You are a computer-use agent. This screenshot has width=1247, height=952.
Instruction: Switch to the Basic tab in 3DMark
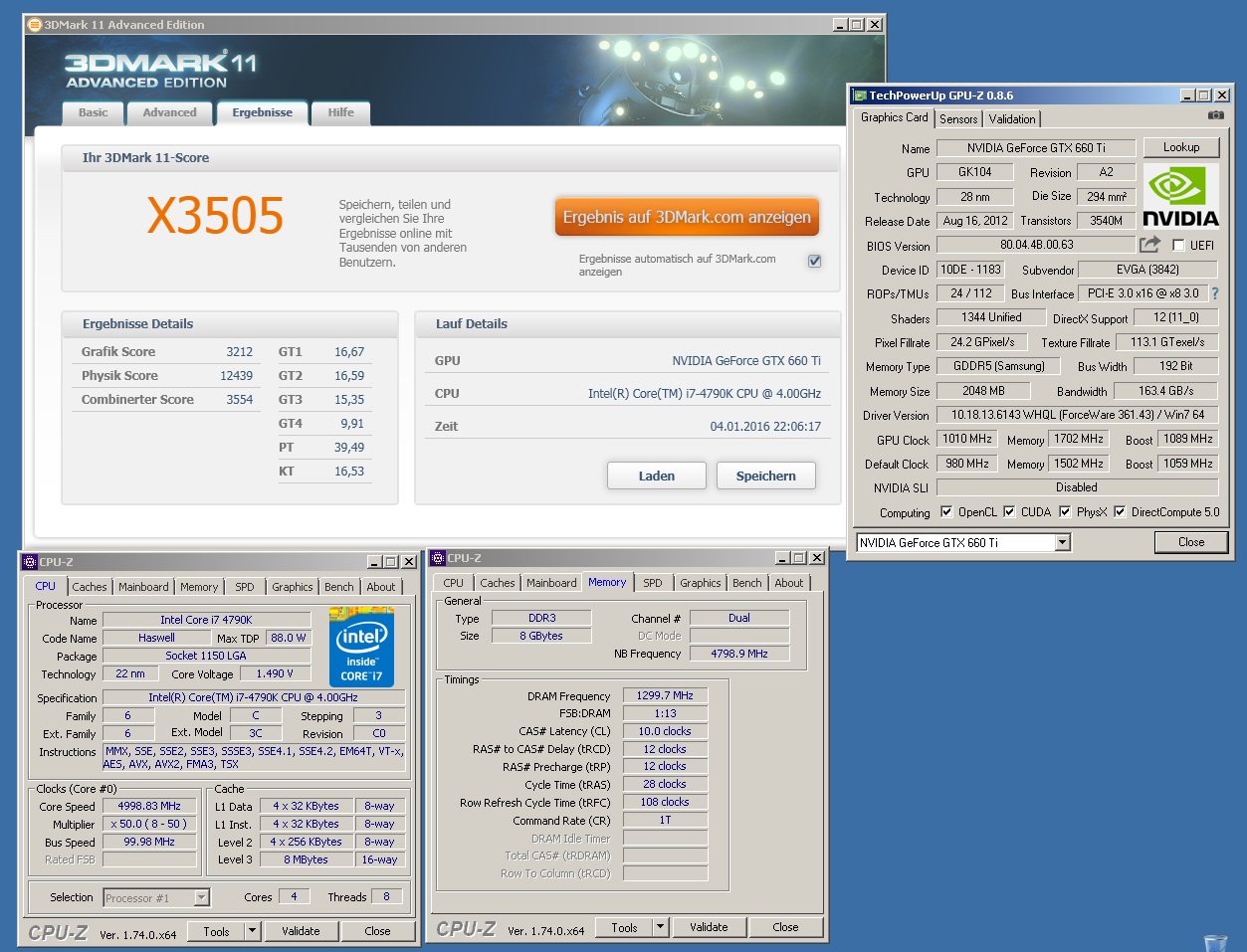pyautogui.click(x=94, y=112)
